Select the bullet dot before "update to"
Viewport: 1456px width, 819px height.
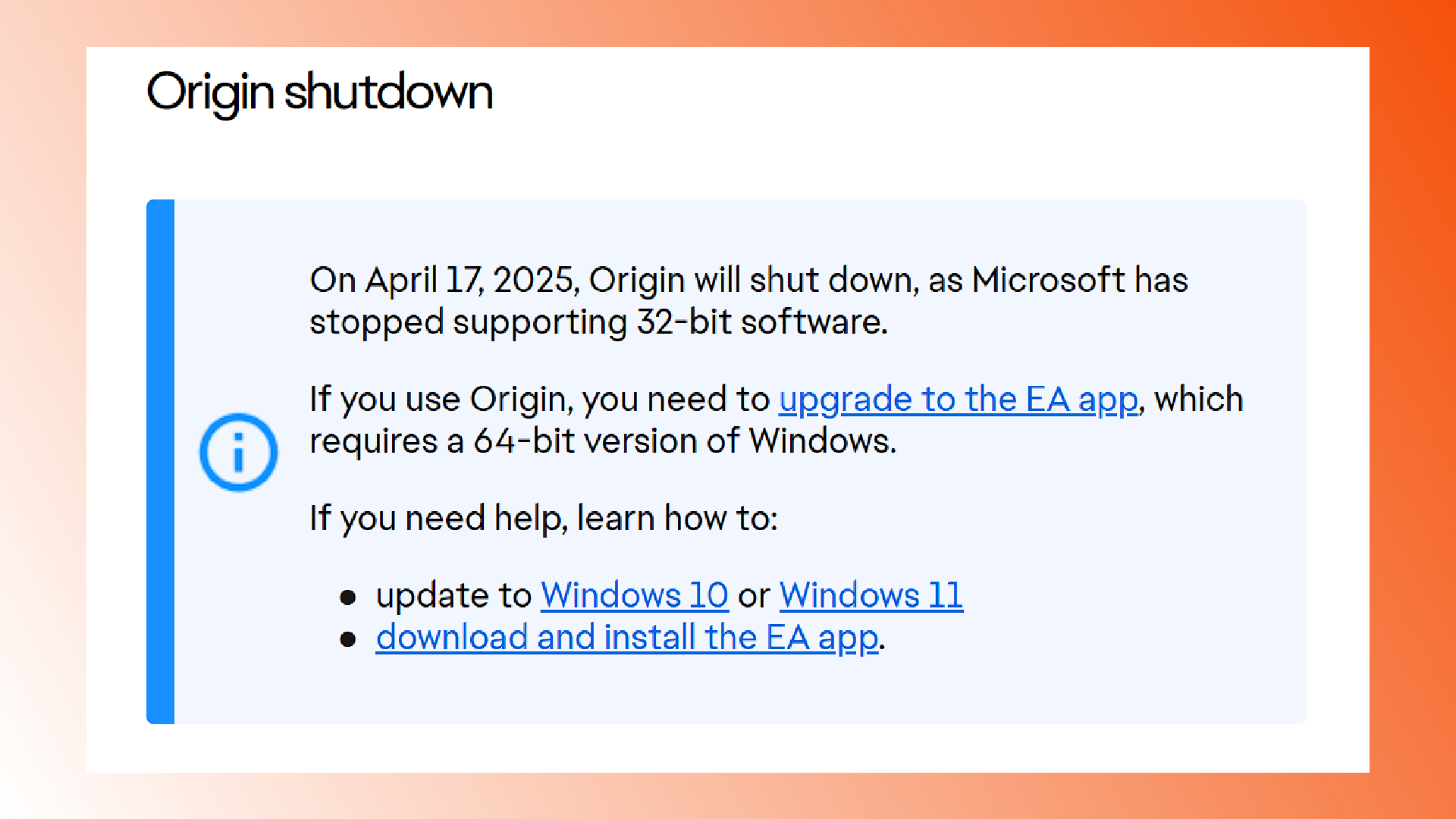[x=348, y=598]
